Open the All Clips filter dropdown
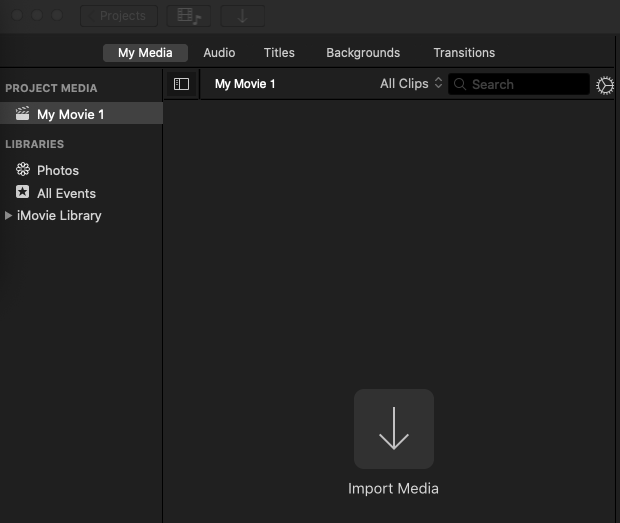Viewport: 620px width, 523px height. [411, 83]
